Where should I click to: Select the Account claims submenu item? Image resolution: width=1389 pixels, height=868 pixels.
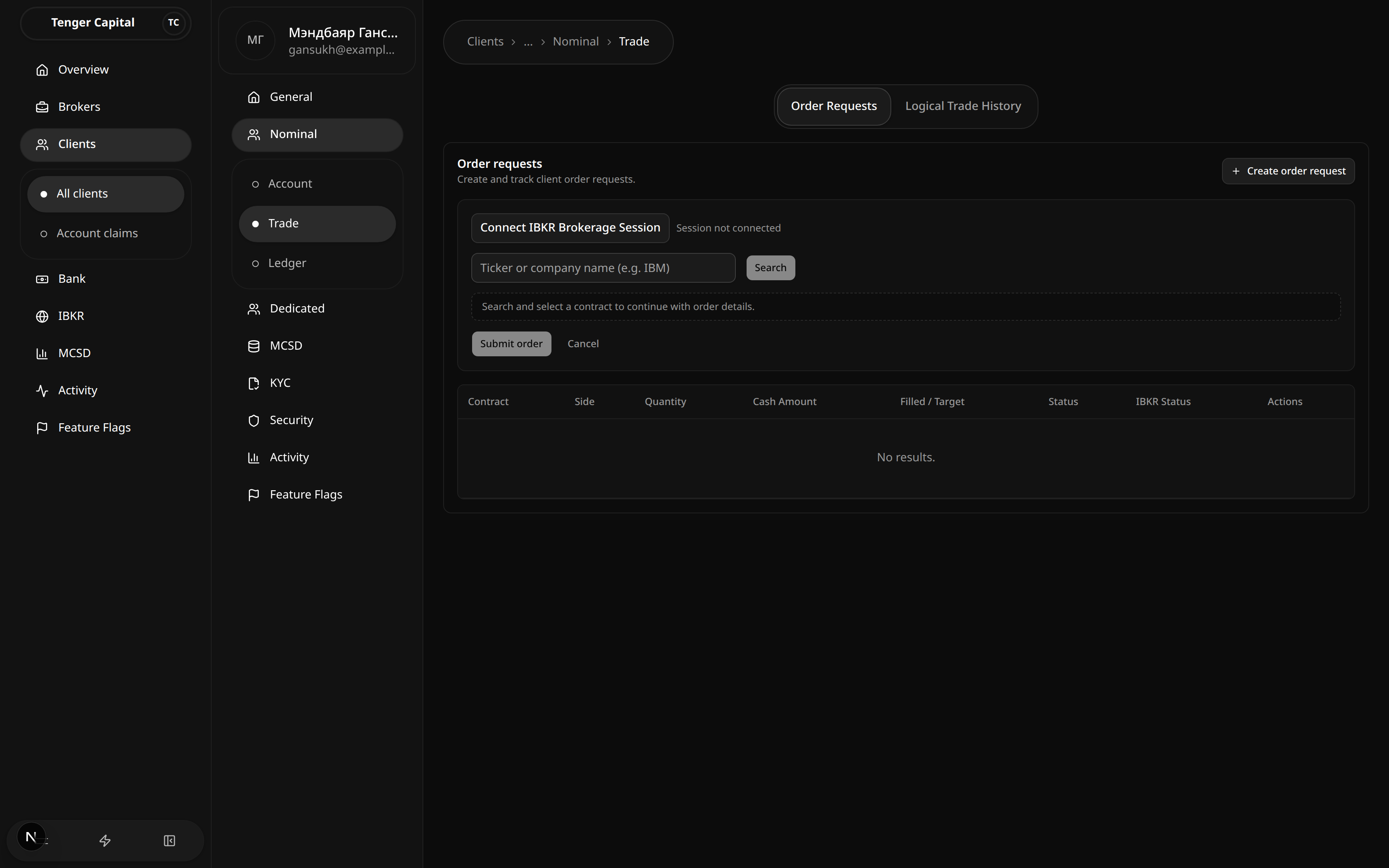click(105, 234)
